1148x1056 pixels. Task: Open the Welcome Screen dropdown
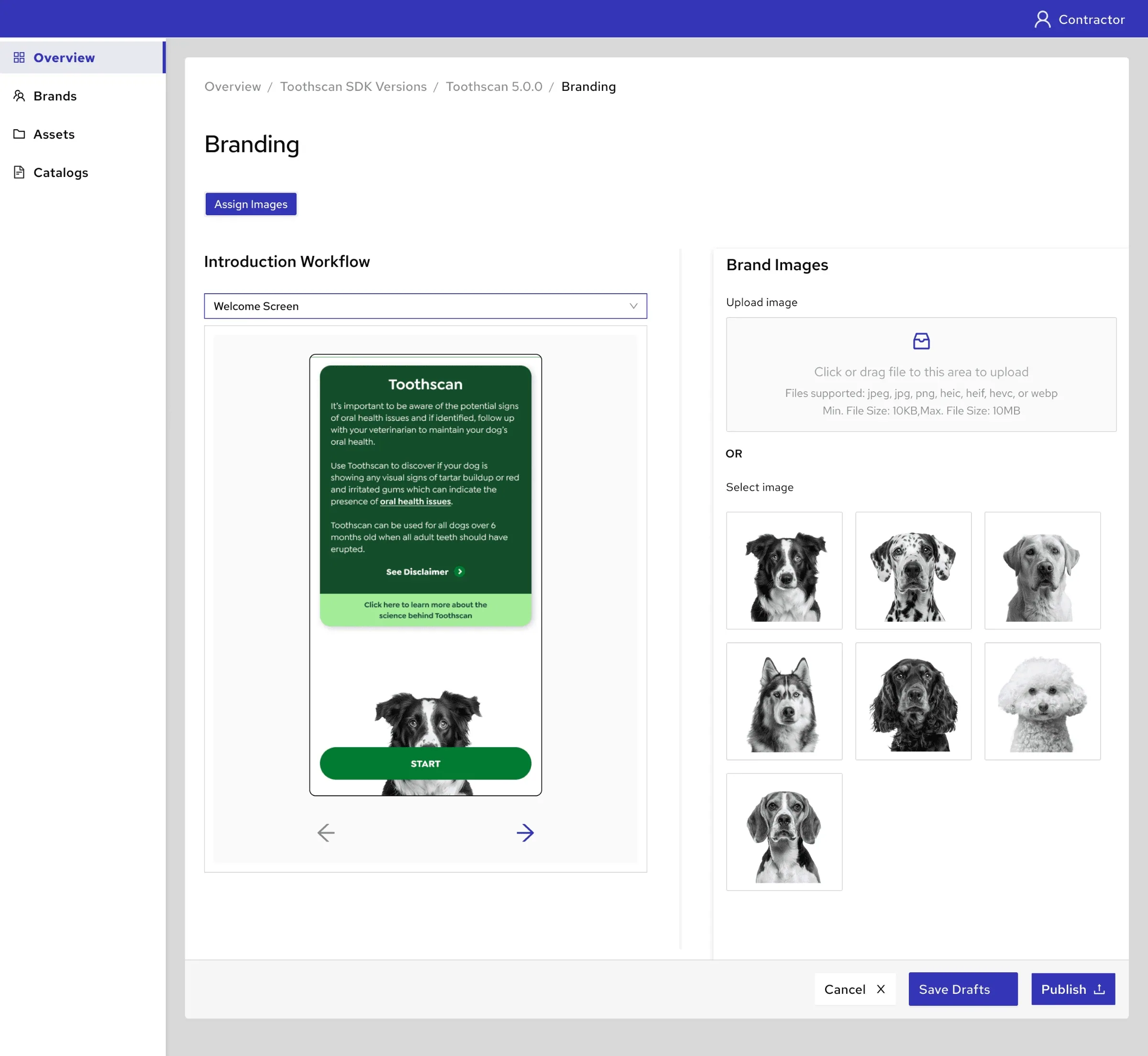coord(425,306)
